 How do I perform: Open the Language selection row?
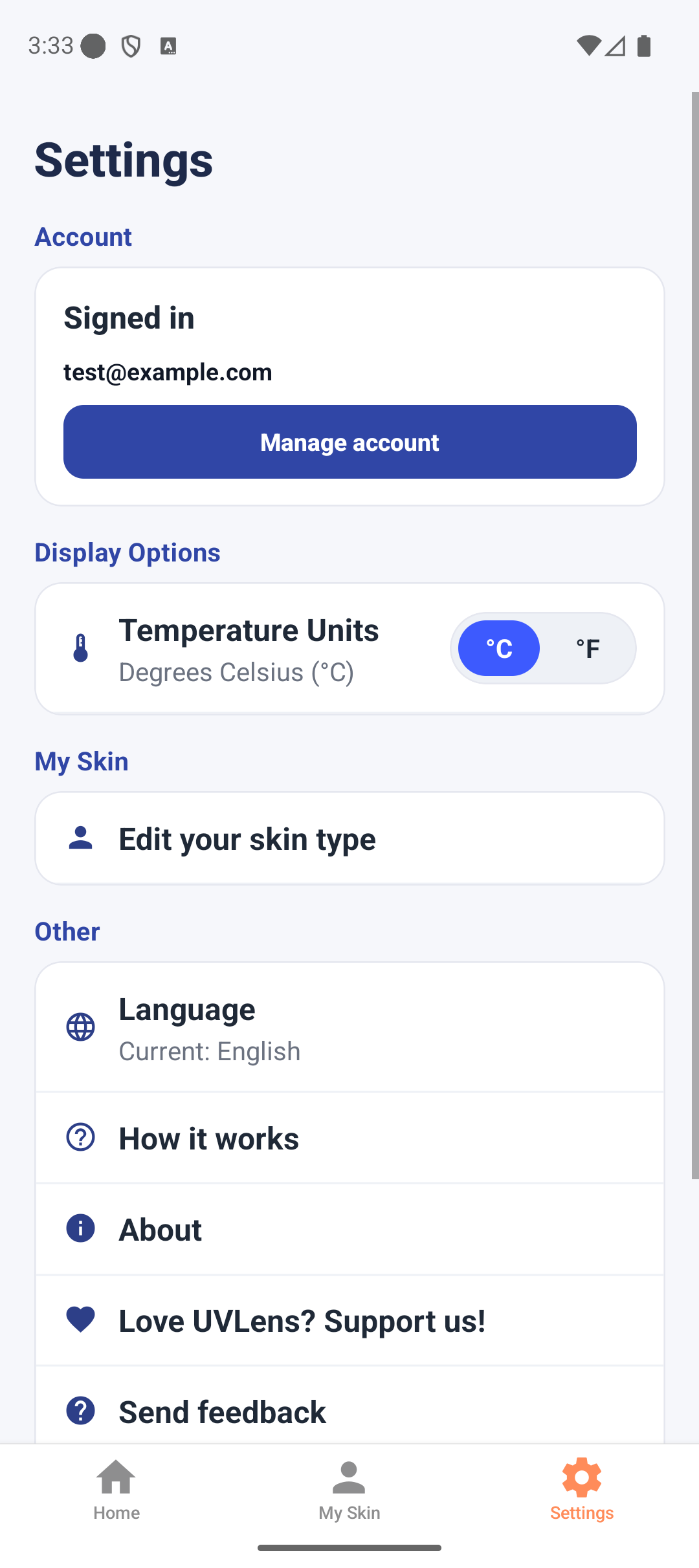[x=349, y=1027]
